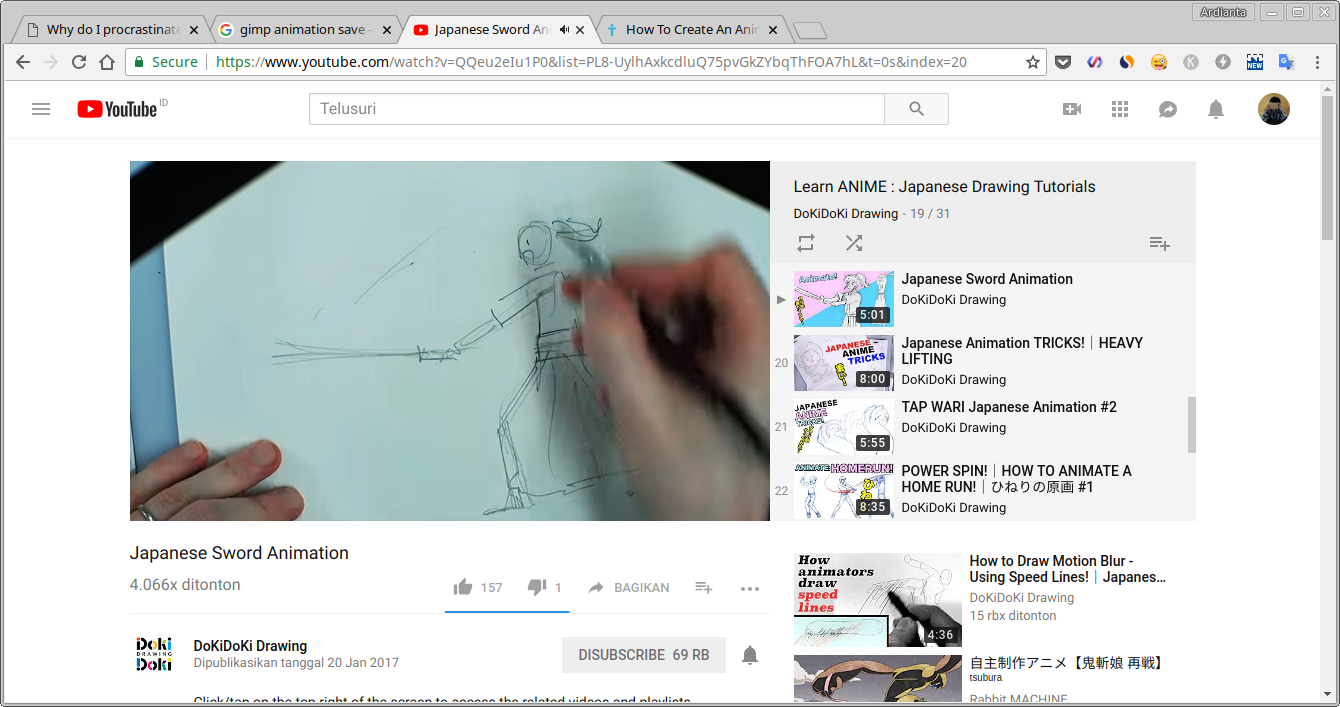
Task: Toggle channel notification bell next to Disubscribe
Action: [749, 654]
